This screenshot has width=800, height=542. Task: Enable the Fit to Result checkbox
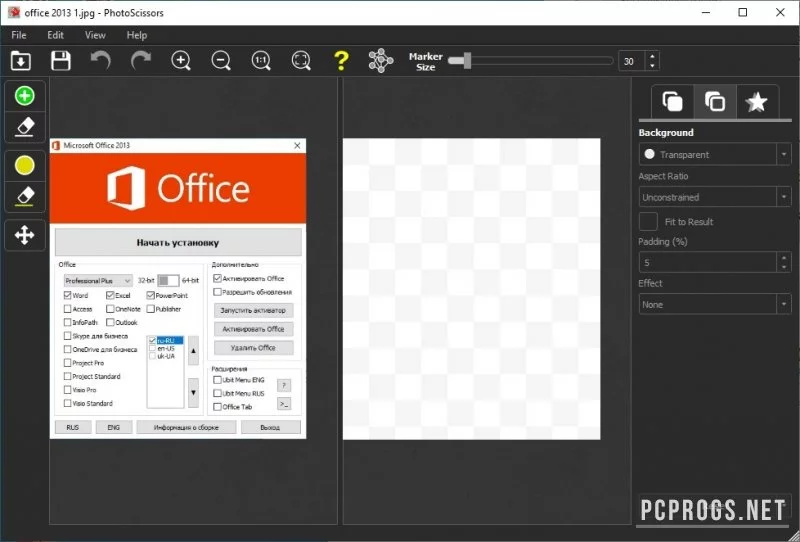pyautogui.click(x=648, y=222)
